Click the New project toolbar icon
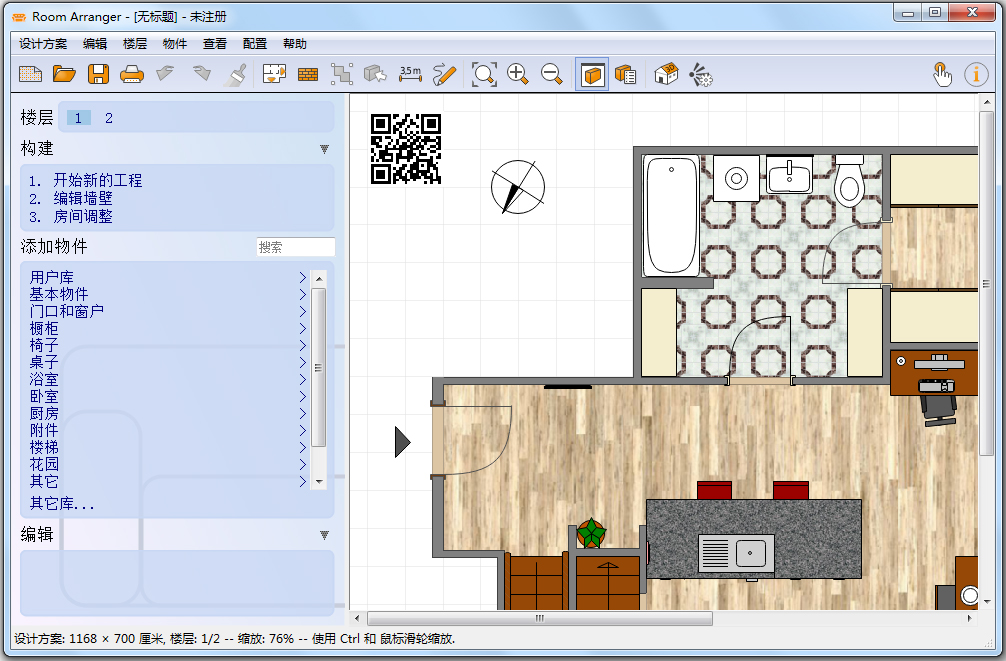This screenshot has height=661, width=1006. pyautogui.click(x=30, y=74)
